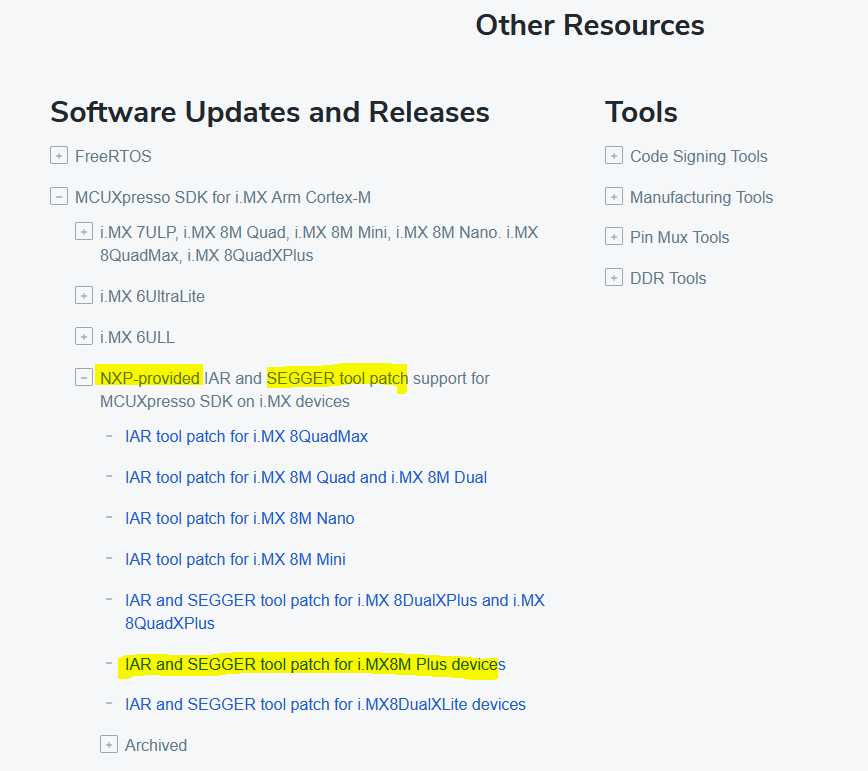The width and height of the screenshot is (868, 771).
Task: Open patch link for i.MX 8DualXPlus and 8QuadXPlus
Action: click(x=334, y=601)
